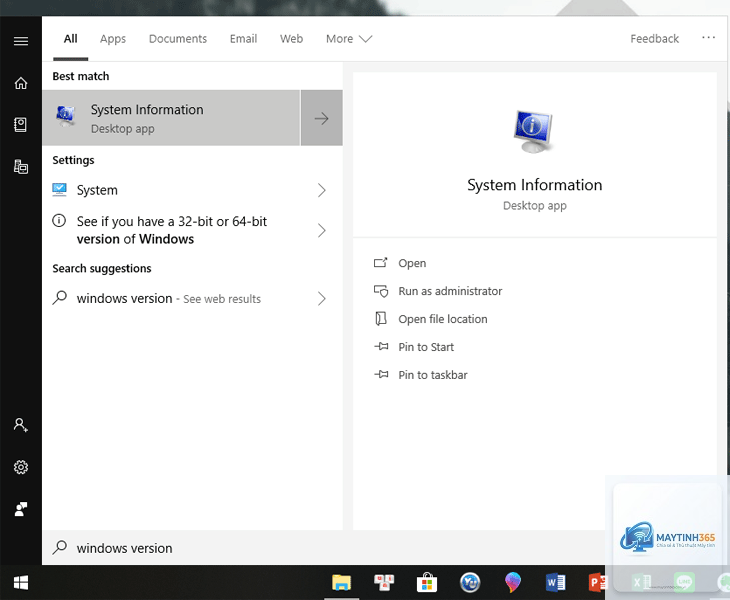Click the Feedback link

(654, 39)
